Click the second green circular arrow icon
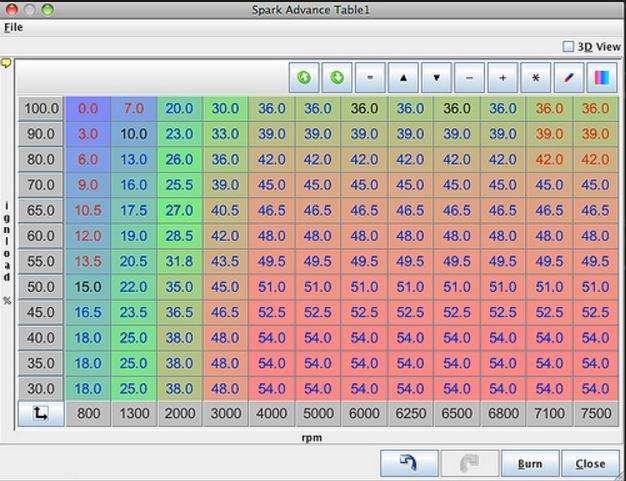The width and height of the screenshot is (626, 481). point(337,77)
